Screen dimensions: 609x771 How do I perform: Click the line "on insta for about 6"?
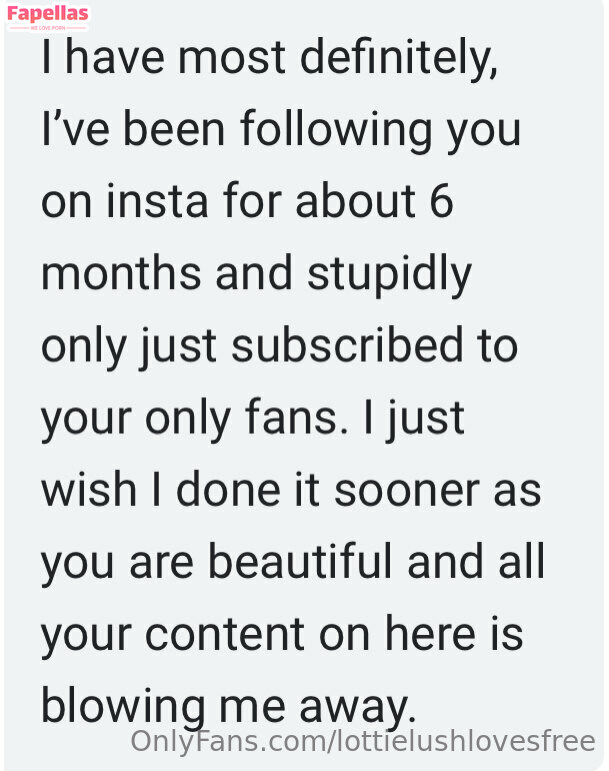click(x=248, y=201)
